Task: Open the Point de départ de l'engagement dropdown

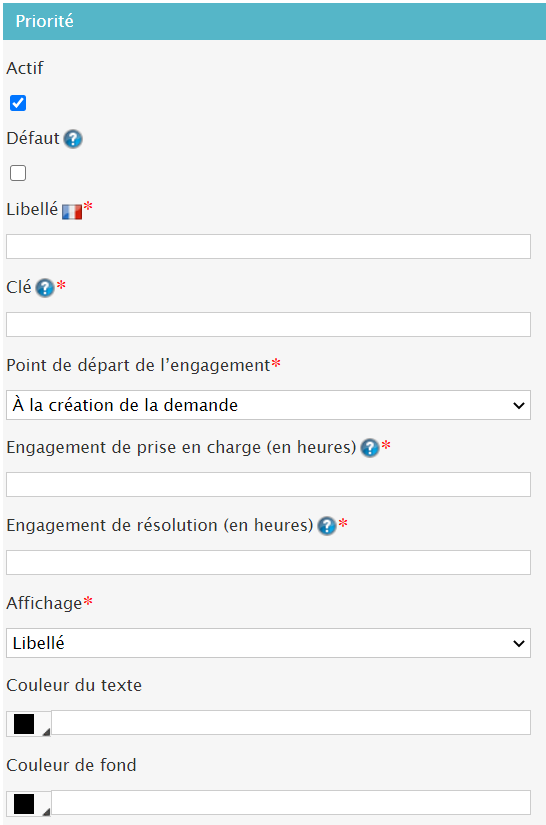Action: (x=268, y=405)
